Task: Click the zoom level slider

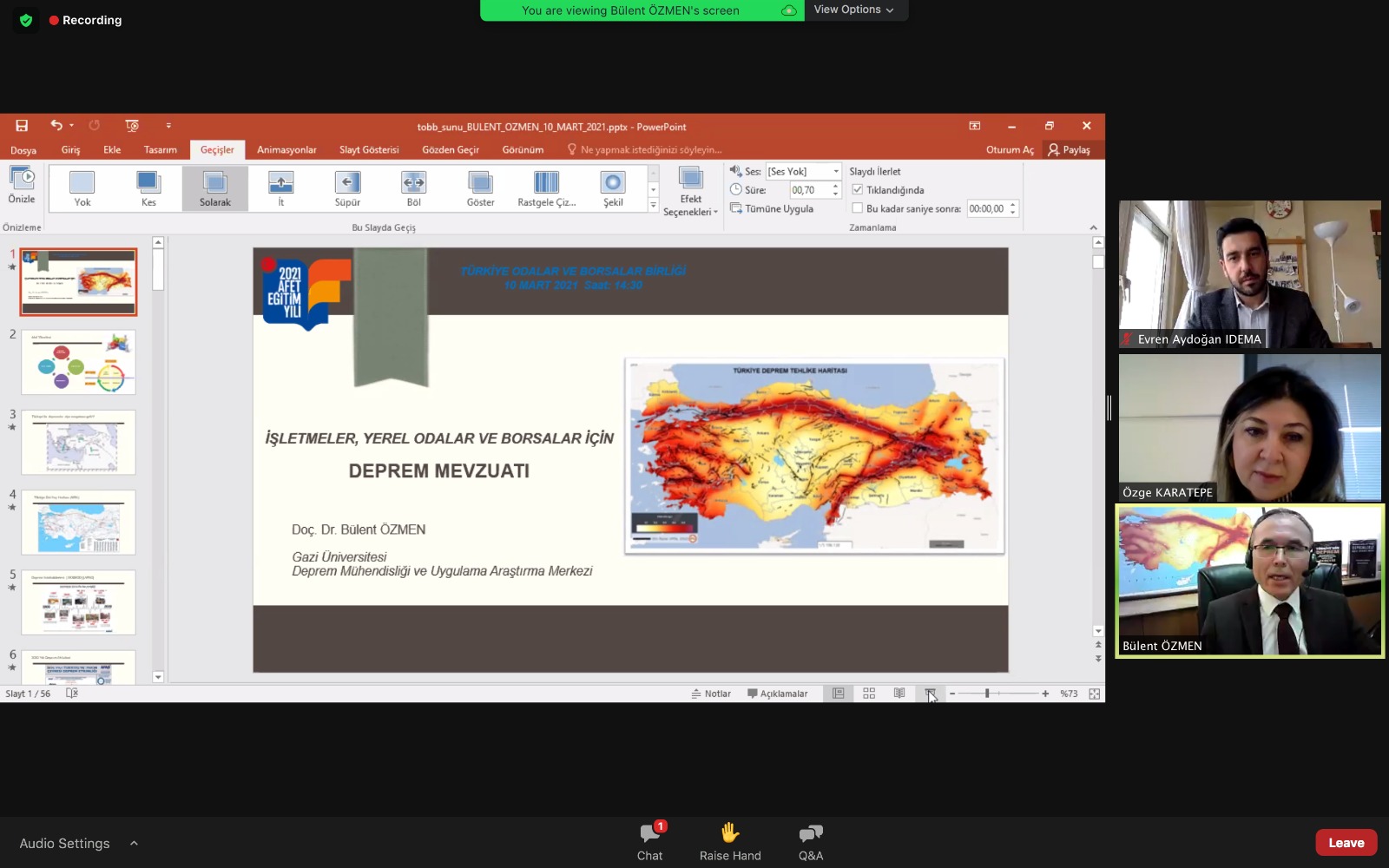Action: coord(988,694)
